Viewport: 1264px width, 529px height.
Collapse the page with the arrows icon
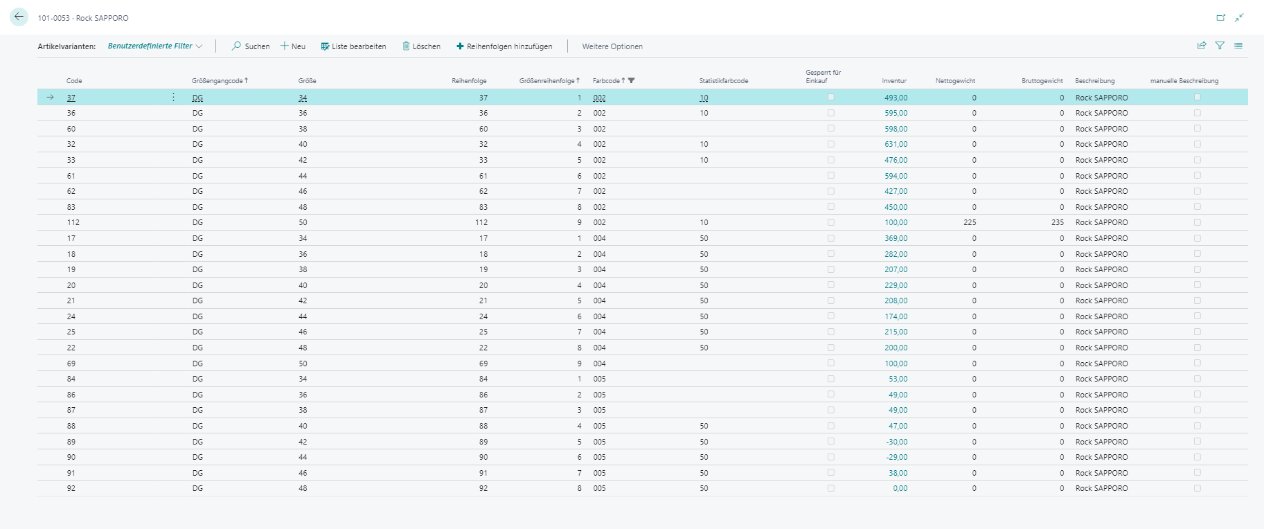tap(1240, 18)
